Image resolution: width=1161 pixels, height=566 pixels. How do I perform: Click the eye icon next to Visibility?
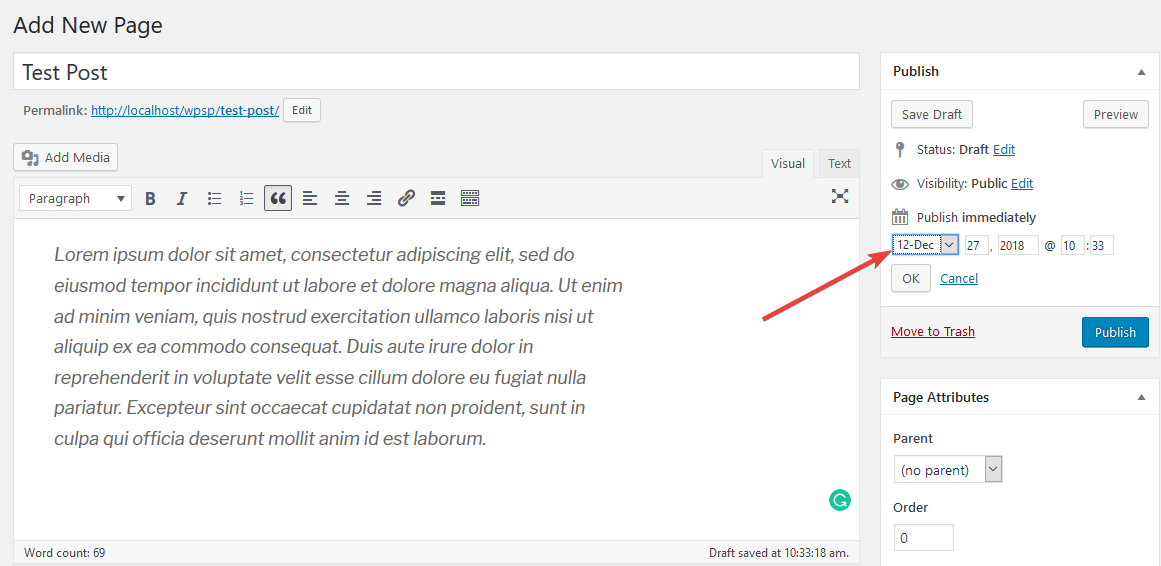pos(900,184)
